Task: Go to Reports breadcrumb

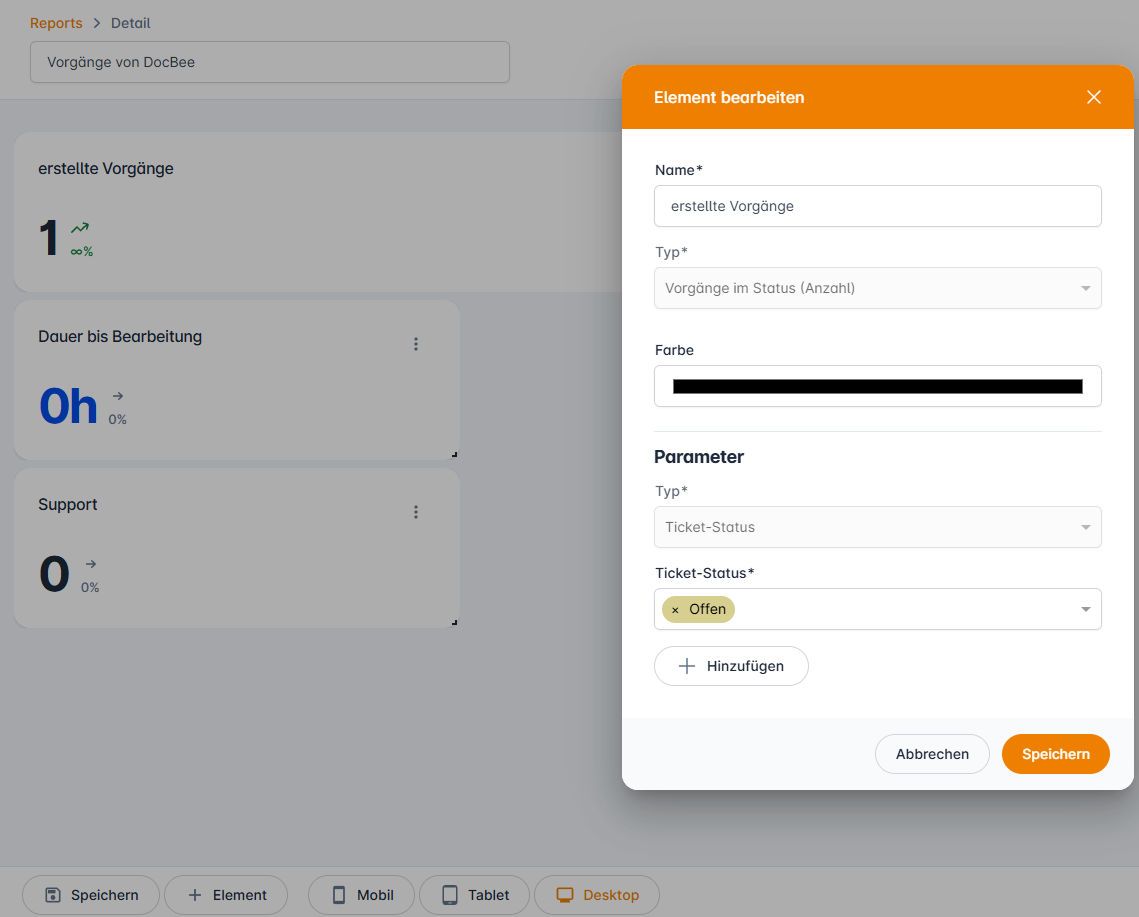Action: coord(56,23)
